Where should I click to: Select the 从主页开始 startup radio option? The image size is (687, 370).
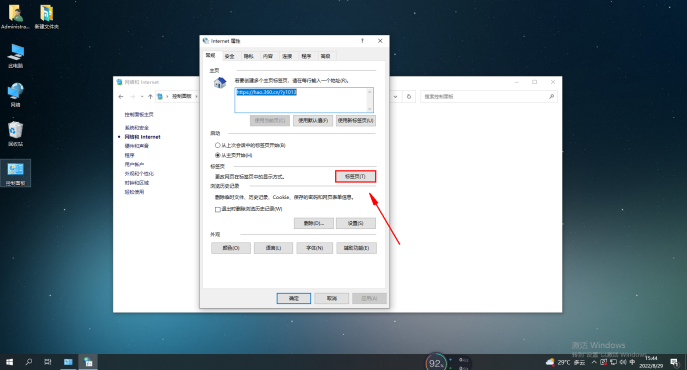pyautogui.click(x=217, y=155)
